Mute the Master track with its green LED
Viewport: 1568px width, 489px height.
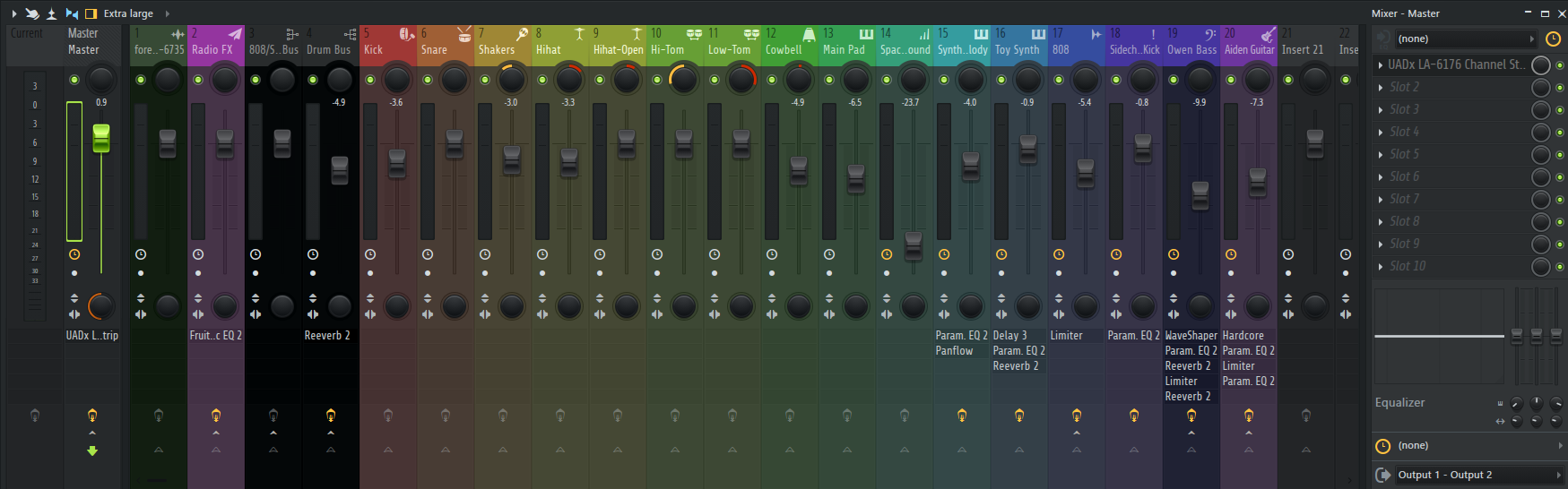74,80
